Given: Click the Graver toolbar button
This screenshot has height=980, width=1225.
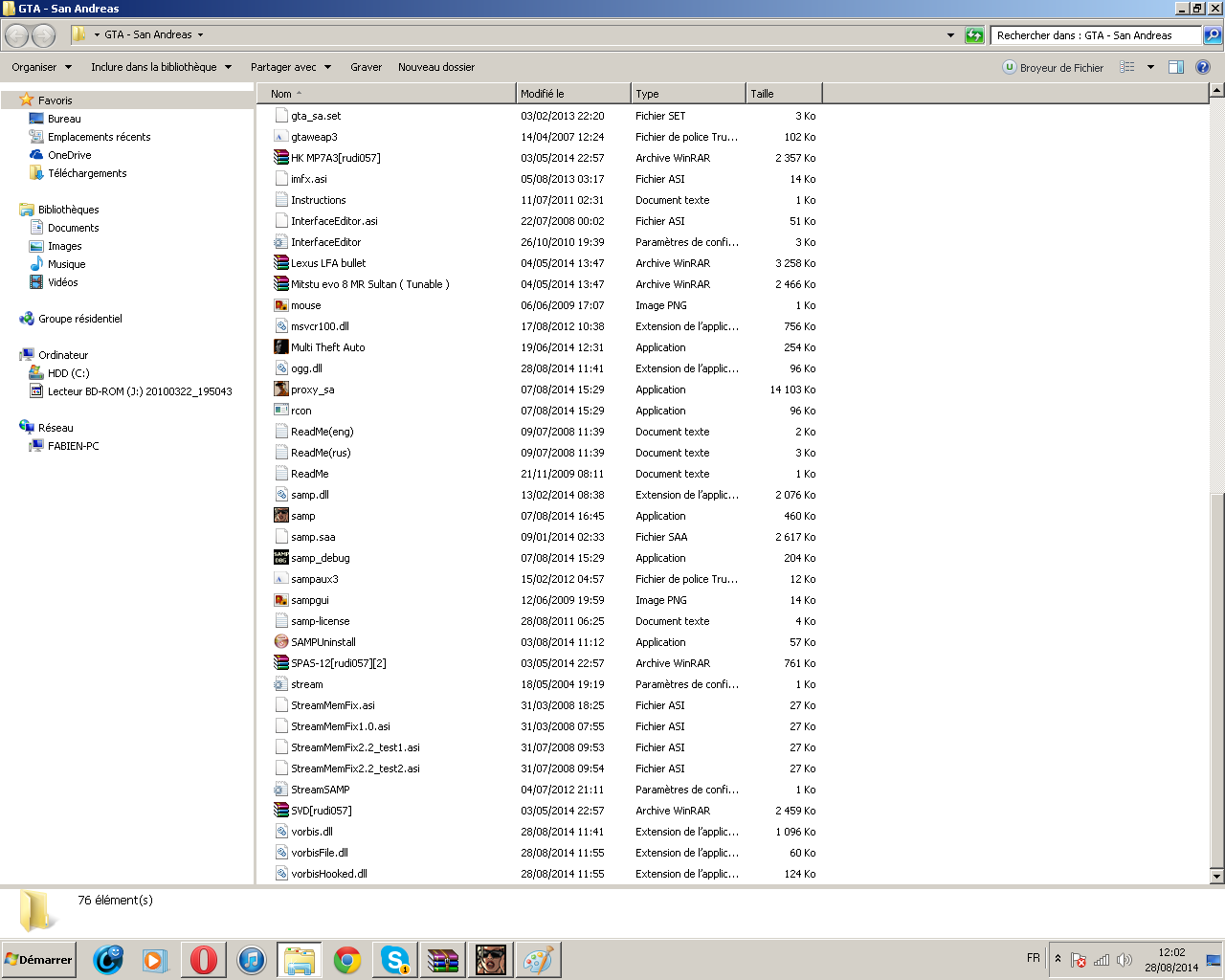Looking at the screenshot, I should (x=366, y=67).
